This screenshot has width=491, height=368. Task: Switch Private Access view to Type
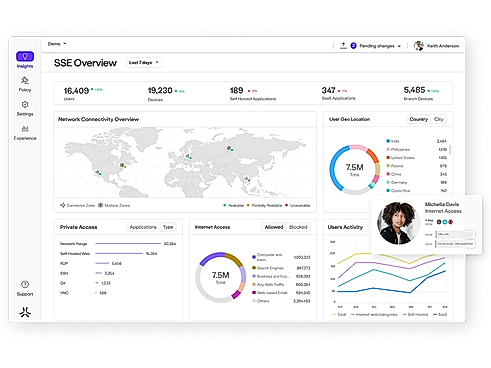(x=168, y=227)
